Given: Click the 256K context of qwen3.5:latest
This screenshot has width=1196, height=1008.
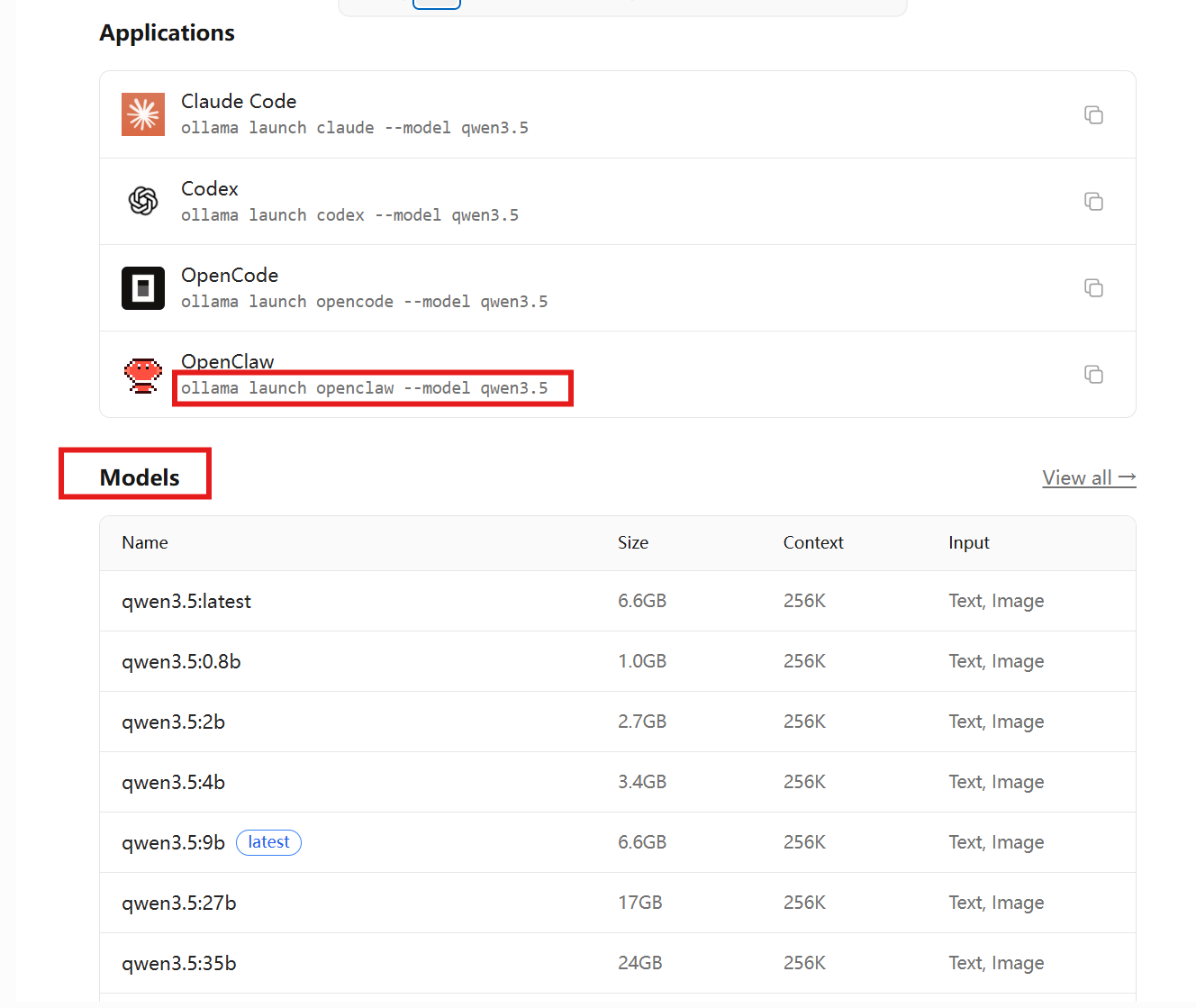Looking at the screenshot, I should tap(804, 601).
